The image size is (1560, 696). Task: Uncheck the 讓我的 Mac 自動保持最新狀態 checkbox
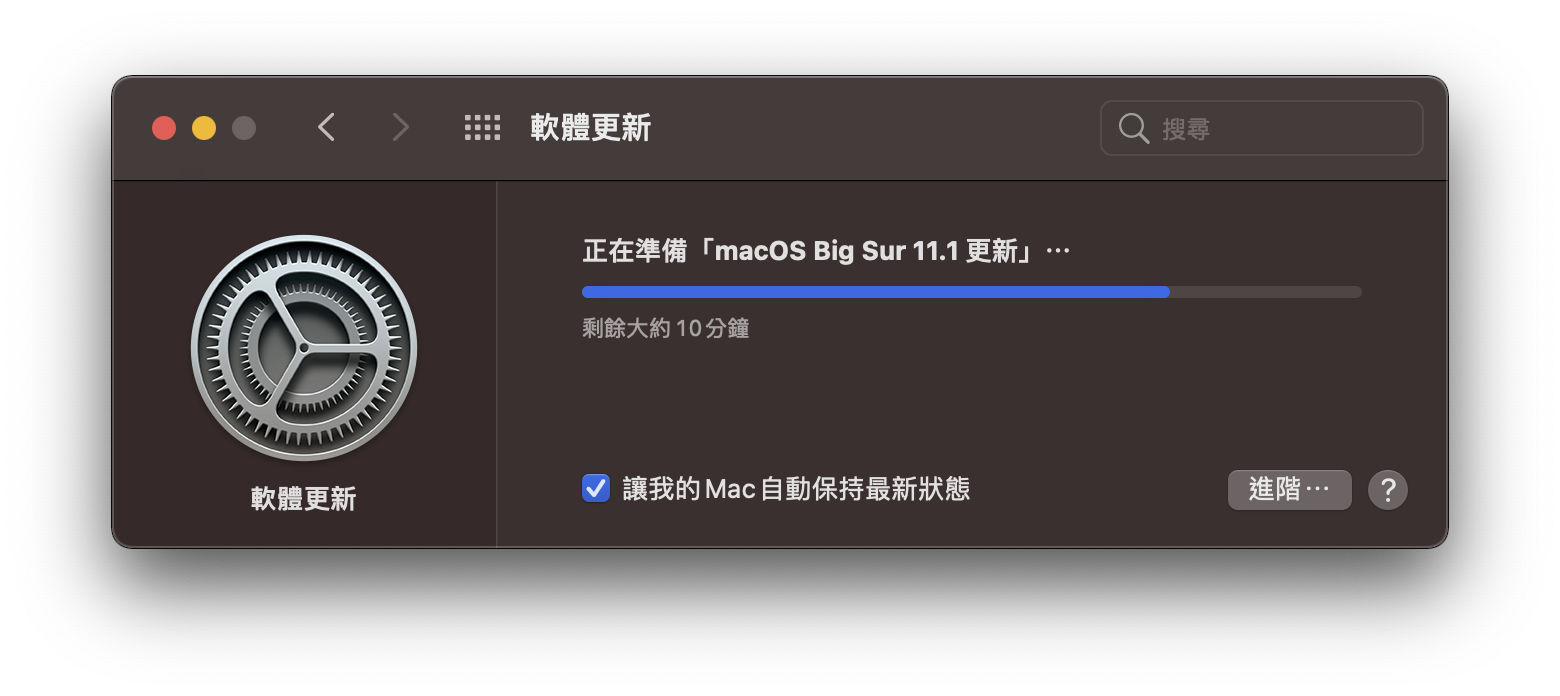point(596,489)
